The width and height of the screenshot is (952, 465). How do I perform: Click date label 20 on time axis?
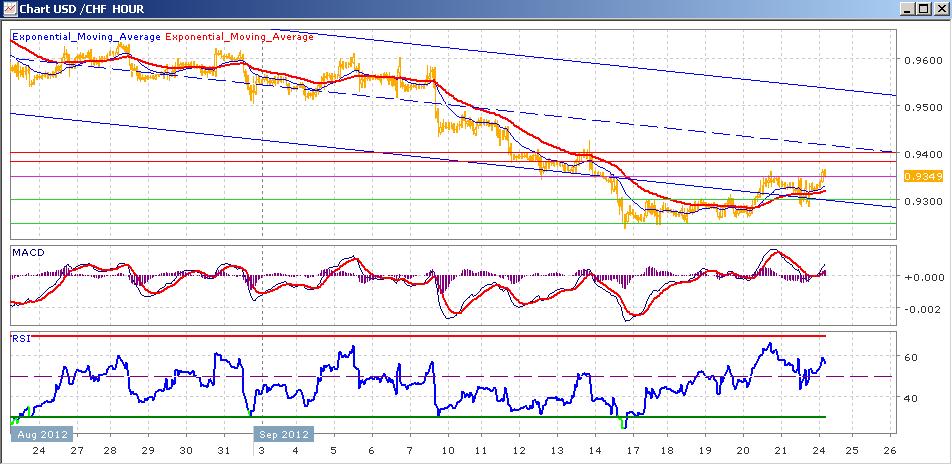[x=743, y=452]
